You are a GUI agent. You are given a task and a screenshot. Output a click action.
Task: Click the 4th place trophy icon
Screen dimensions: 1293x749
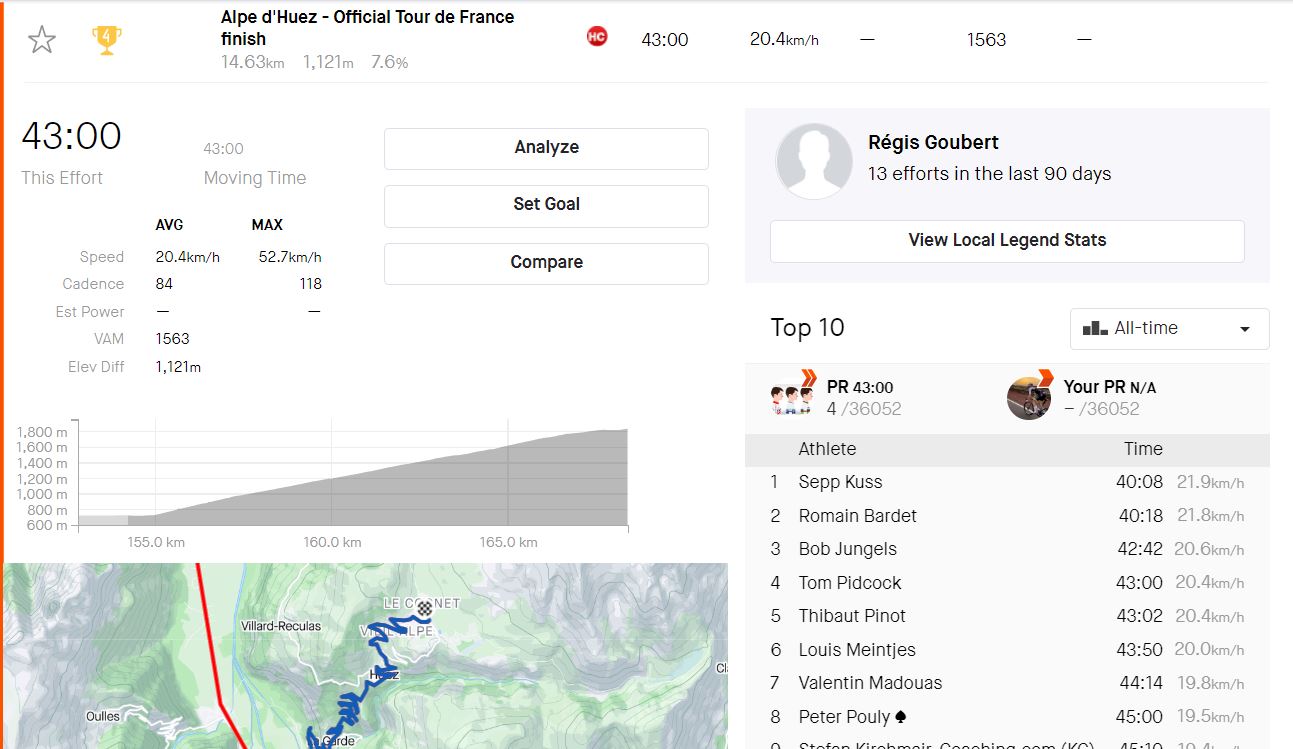(107, 40)
